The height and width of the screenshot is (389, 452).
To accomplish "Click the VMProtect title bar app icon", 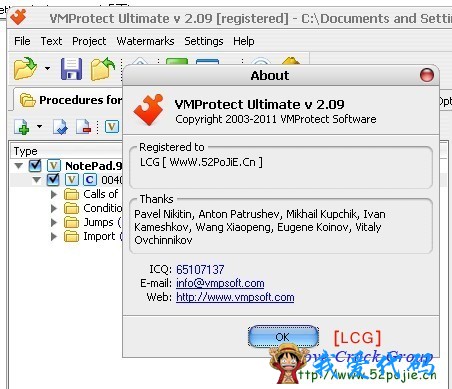I will [x=18, y=17].
